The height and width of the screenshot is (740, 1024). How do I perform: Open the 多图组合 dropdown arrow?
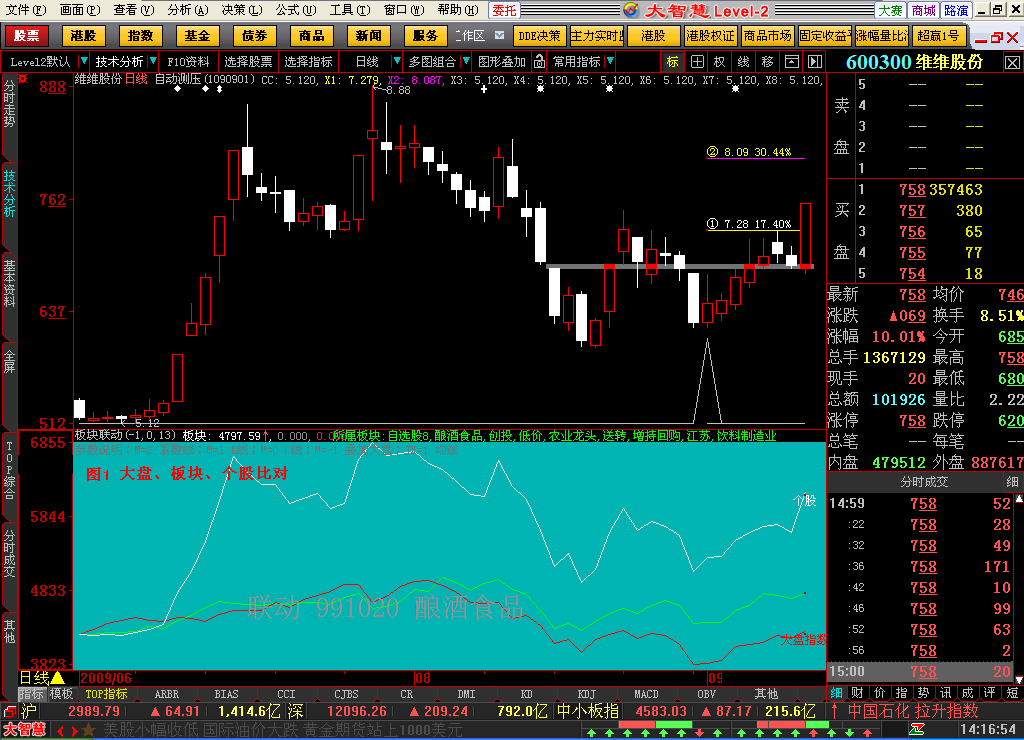click(x=466, y=61)
